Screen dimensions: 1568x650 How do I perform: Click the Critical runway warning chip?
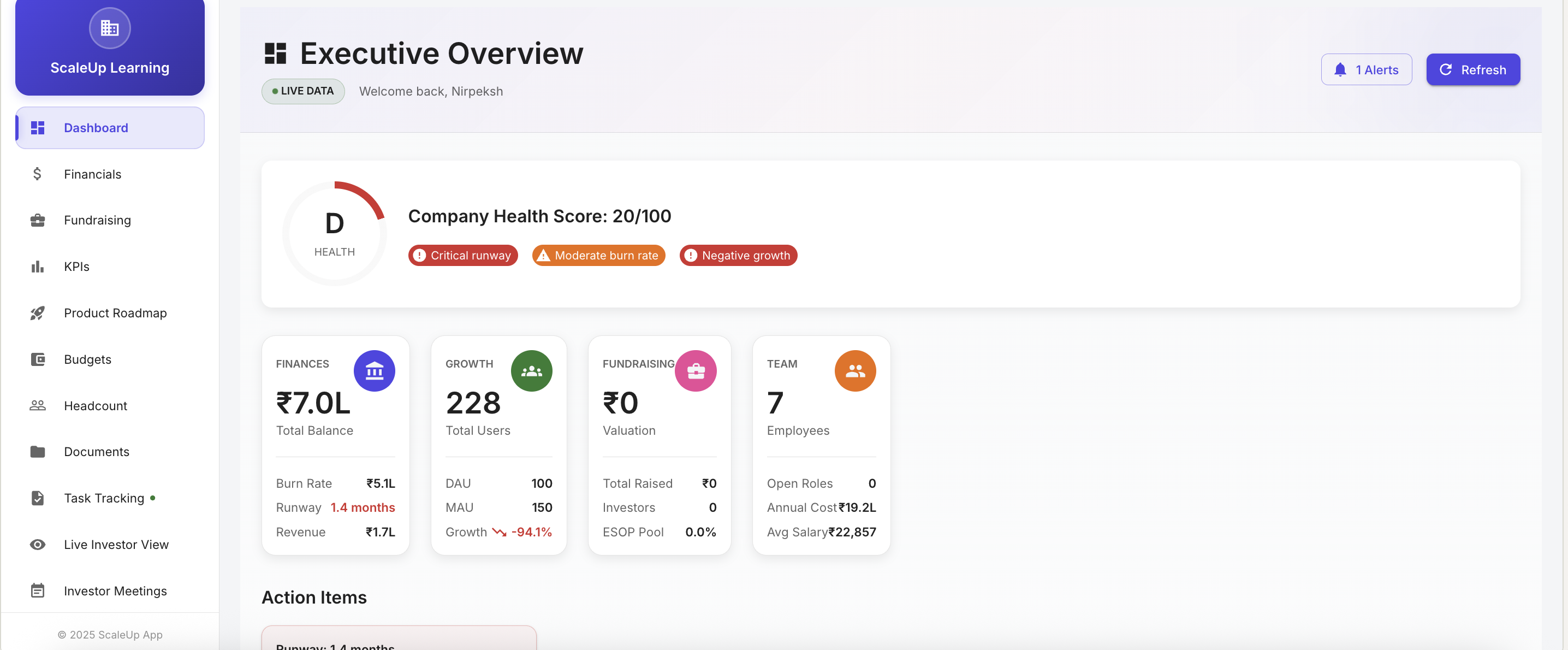462,255
